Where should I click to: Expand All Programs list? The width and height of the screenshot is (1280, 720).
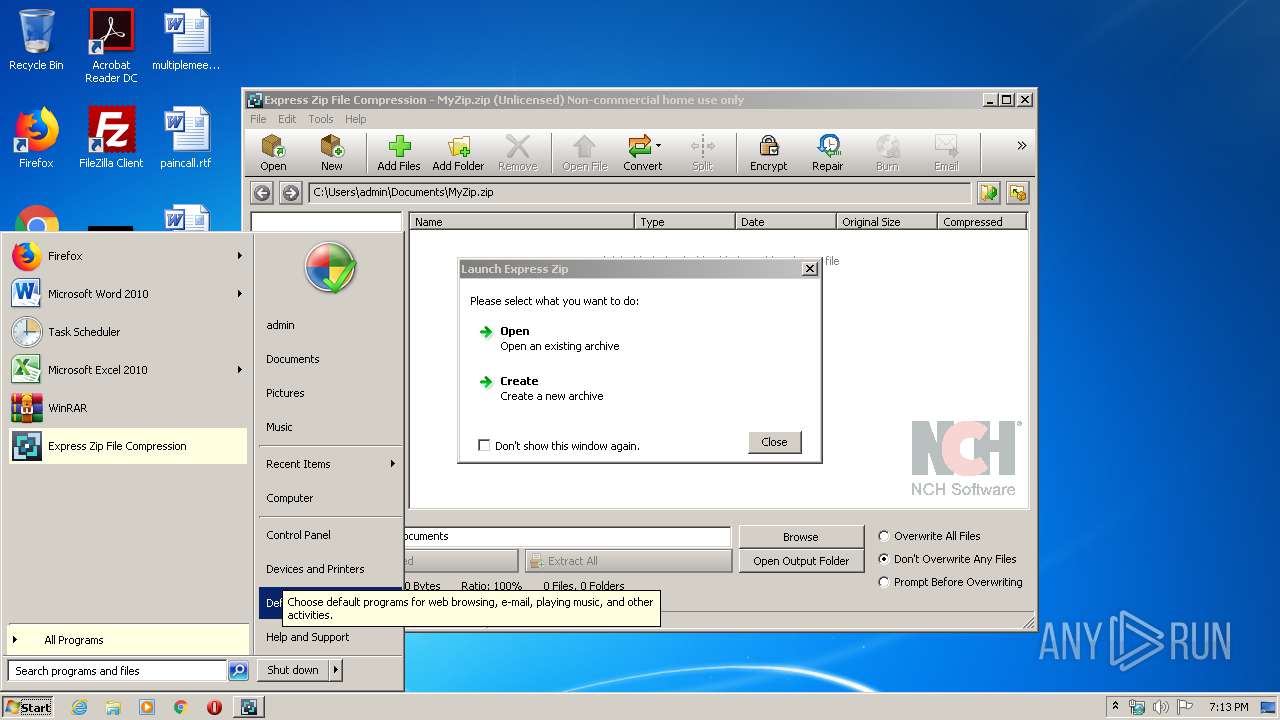(x=128, y=640)
